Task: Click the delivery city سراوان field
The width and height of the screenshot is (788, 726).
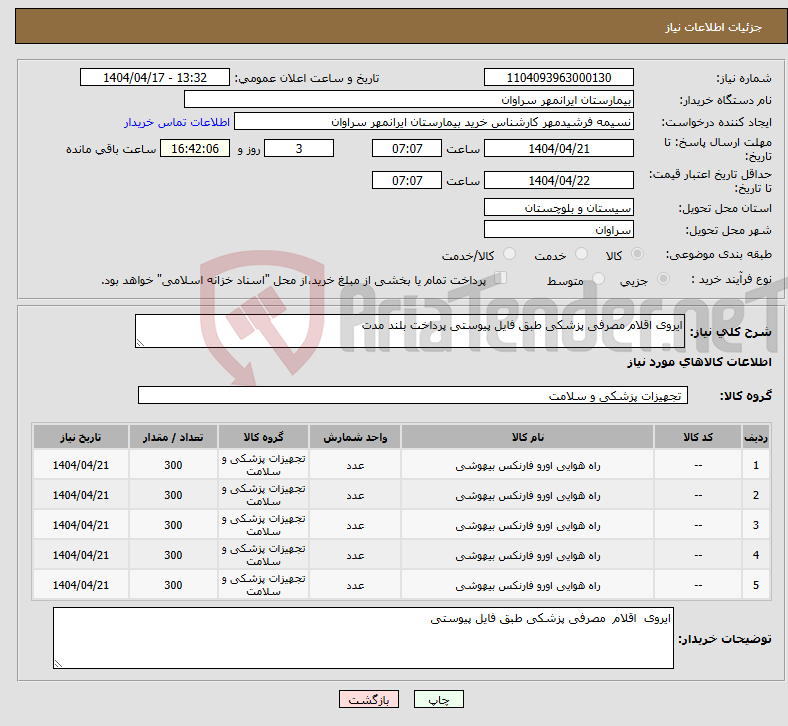Action: point(559,229)
